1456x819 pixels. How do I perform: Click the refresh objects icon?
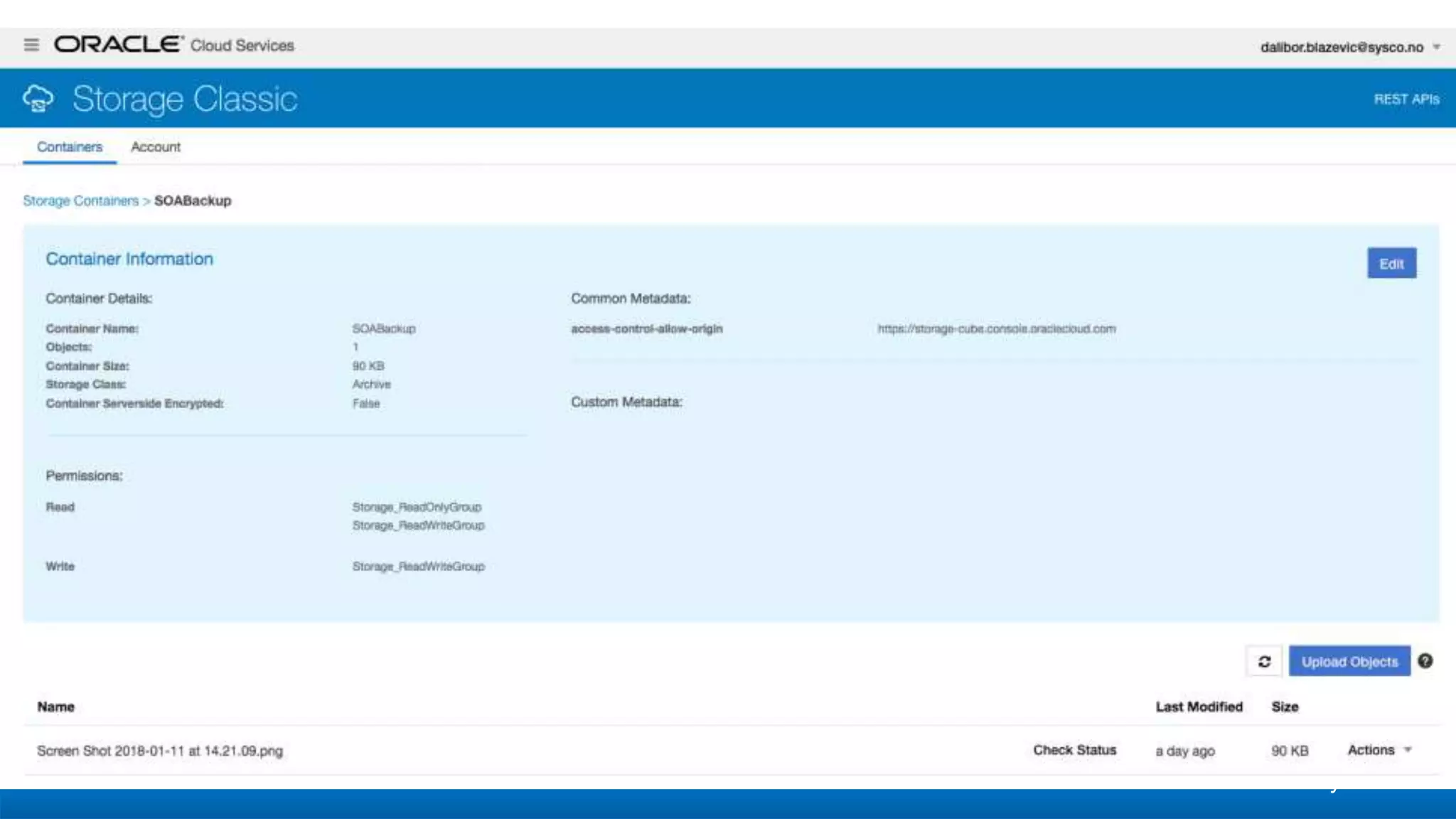pyautogui.click(x=1264, y=661)
